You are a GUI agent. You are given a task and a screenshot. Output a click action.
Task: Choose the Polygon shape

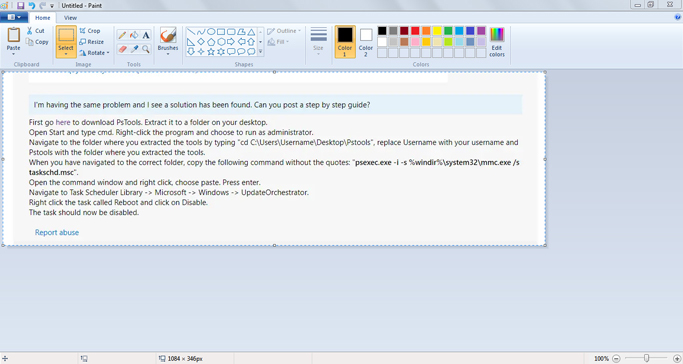(x=241, y=32)
